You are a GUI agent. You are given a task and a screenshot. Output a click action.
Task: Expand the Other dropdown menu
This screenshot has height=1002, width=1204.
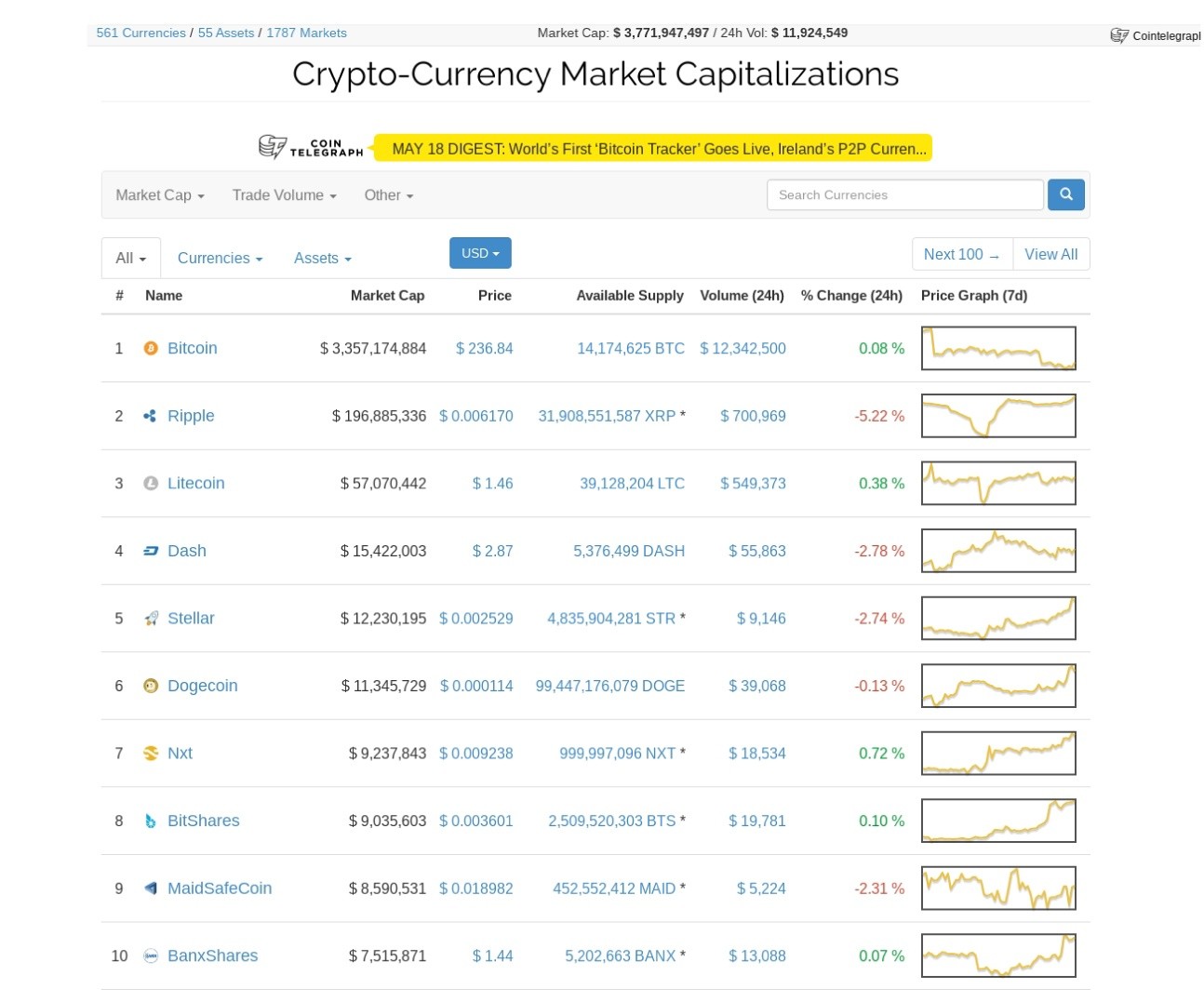pos(388,195)
